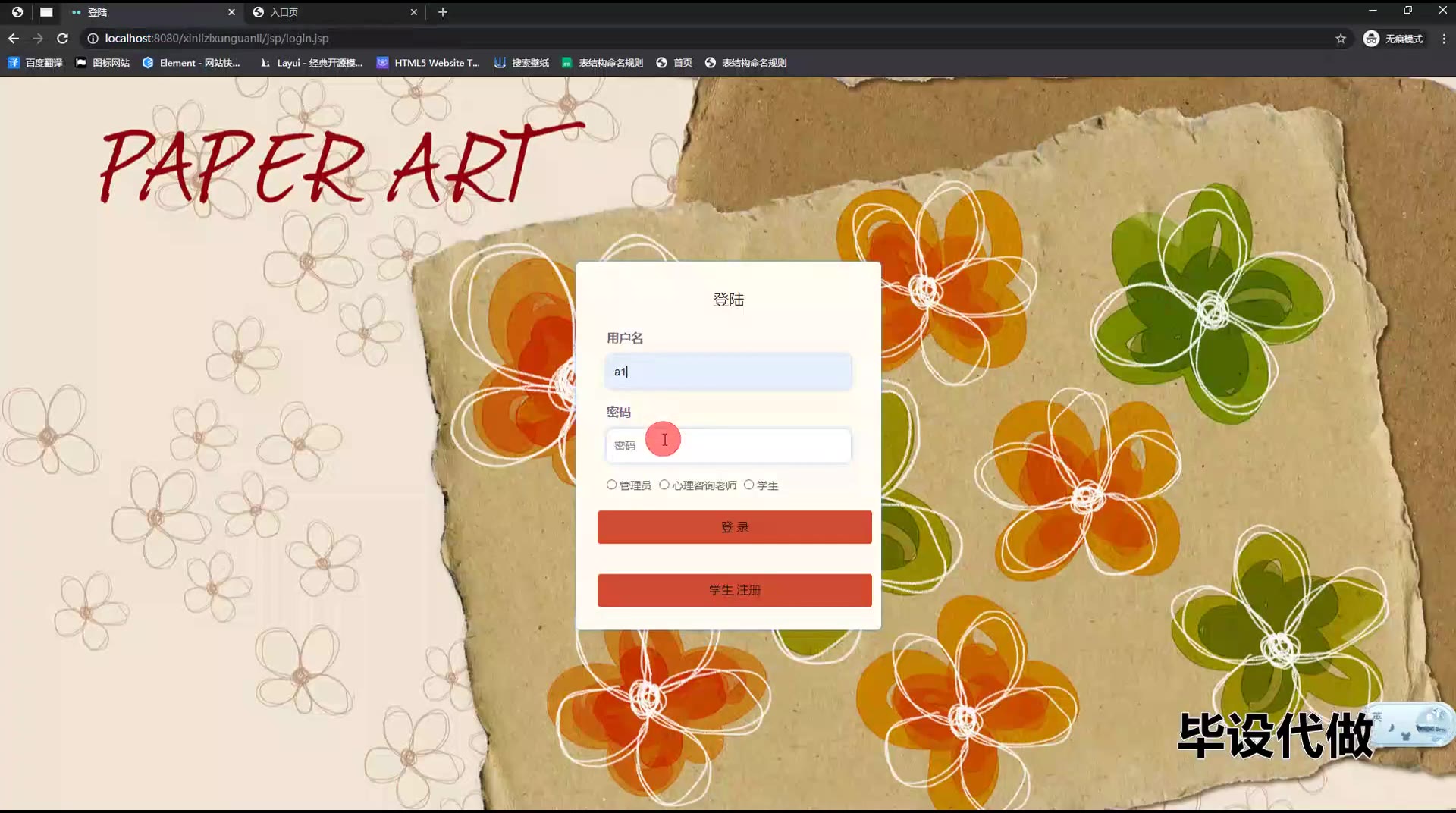
Task: Click the input method floating widget
Action: [1414, 724]
